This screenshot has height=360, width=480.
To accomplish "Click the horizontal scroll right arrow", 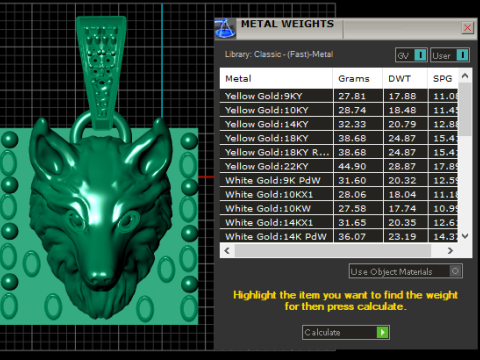I will coord(450,250).
